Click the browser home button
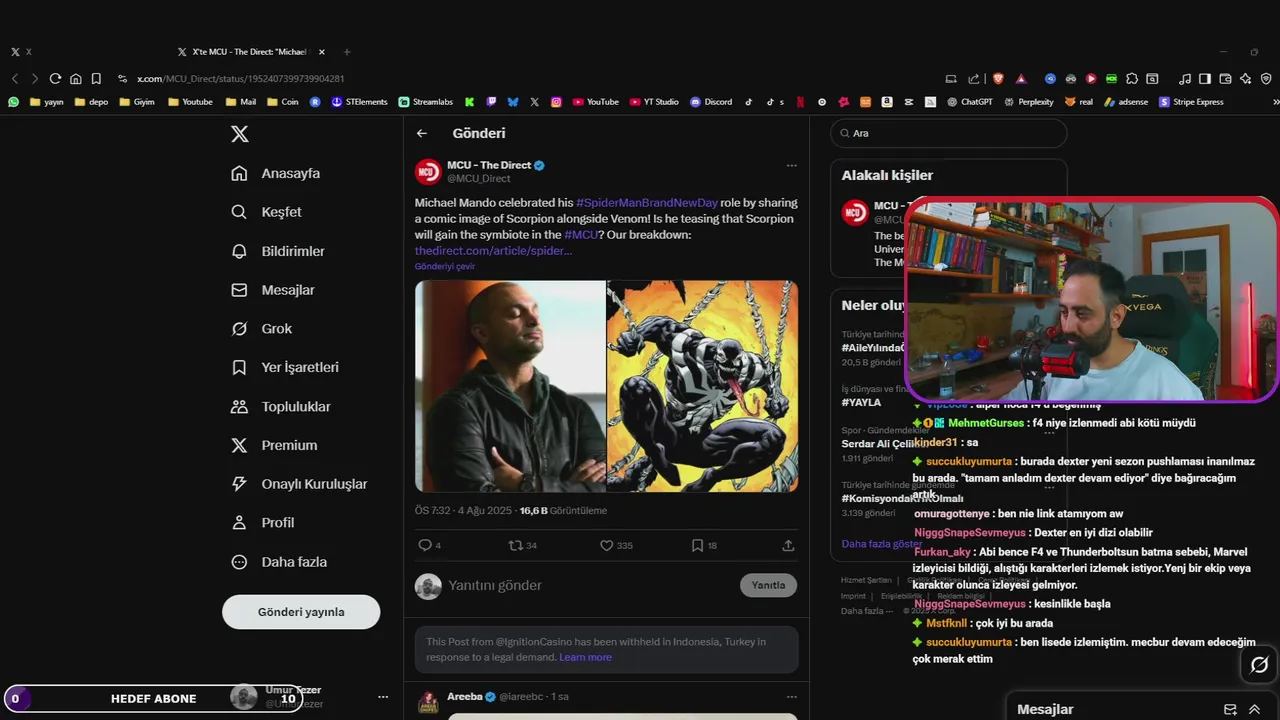The height and width of the screenshot is (720, 1280). coord(76,78)
